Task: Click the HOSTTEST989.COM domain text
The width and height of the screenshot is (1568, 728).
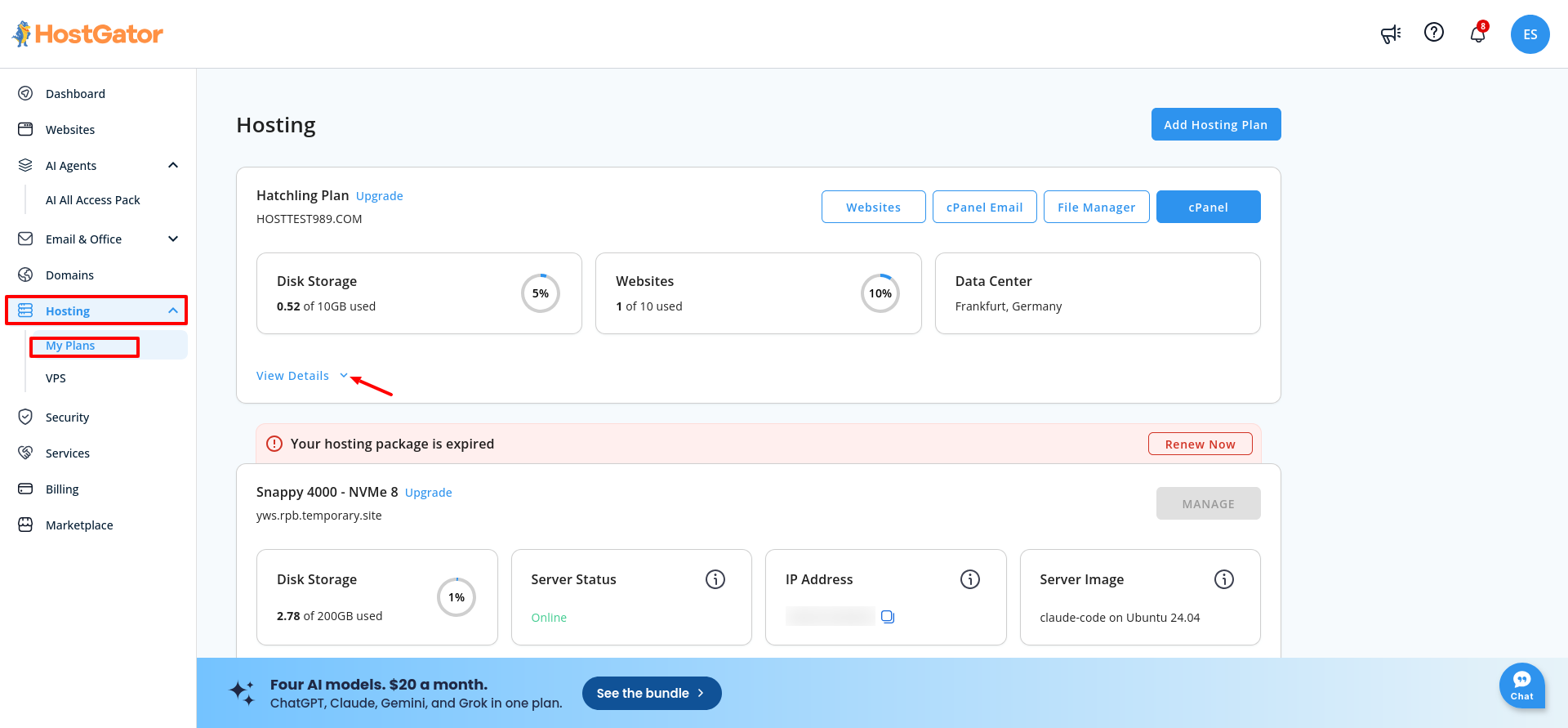Action: tap(310, 219)
